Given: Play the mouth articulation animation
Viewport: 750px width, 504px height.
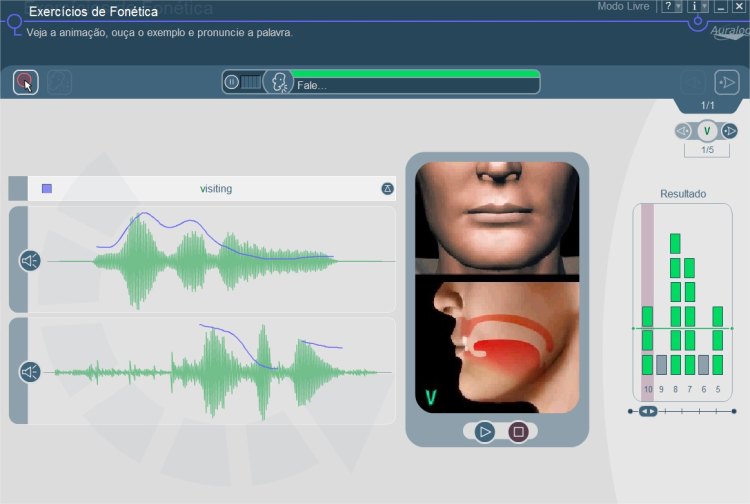Looking at the screenshot, I should click(484, 432).
